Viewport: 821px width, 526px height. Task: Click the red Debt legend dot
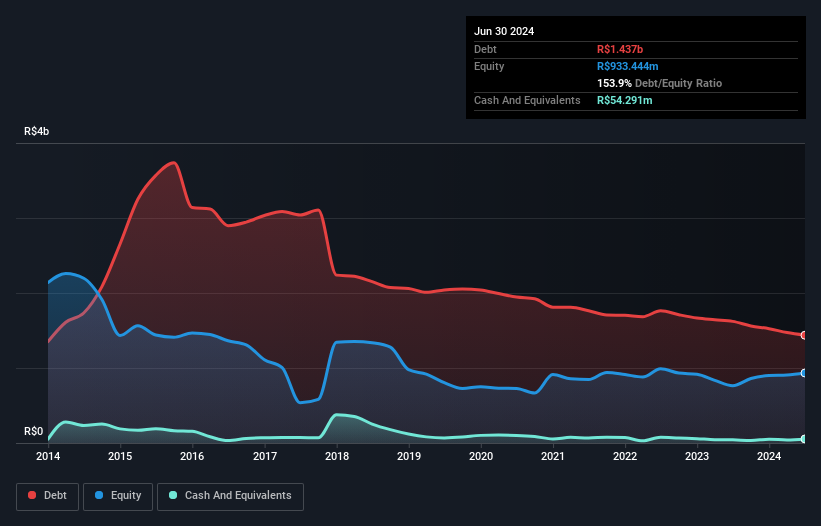point(32,495)
